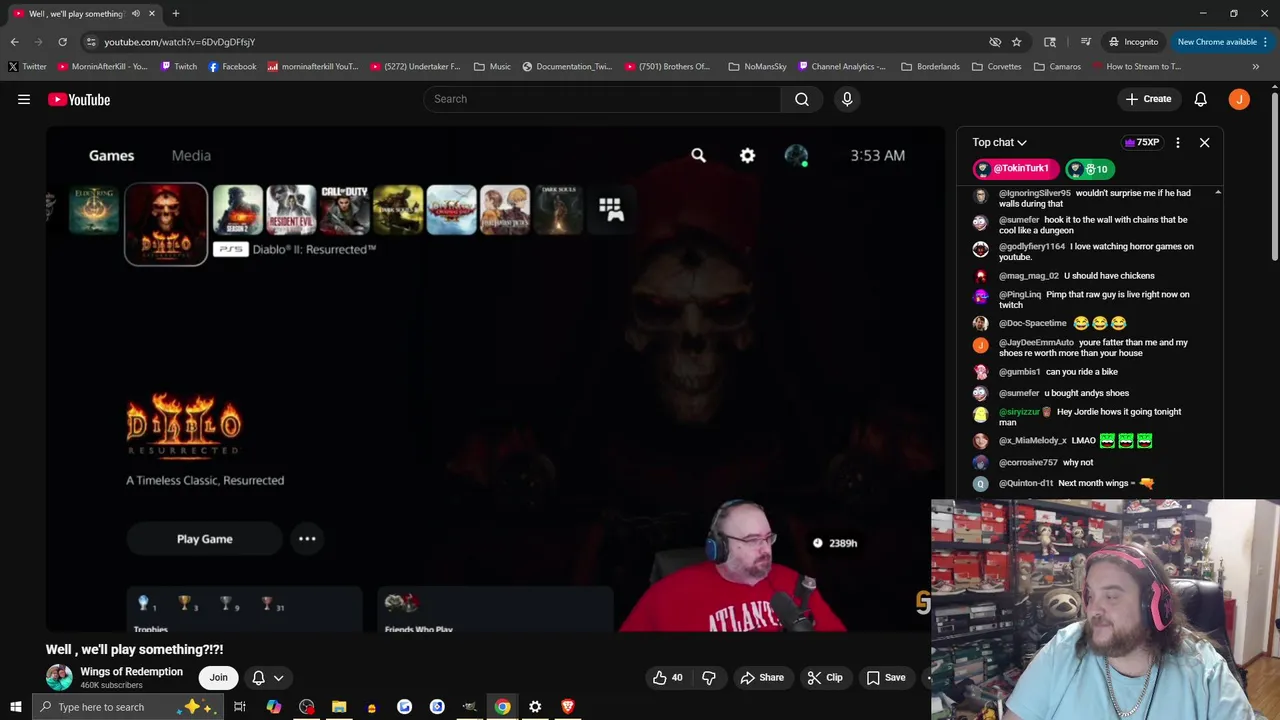Open chat options three-dot menu
This screenshot has height=720, width=1280.
(x=1178, y=143)
